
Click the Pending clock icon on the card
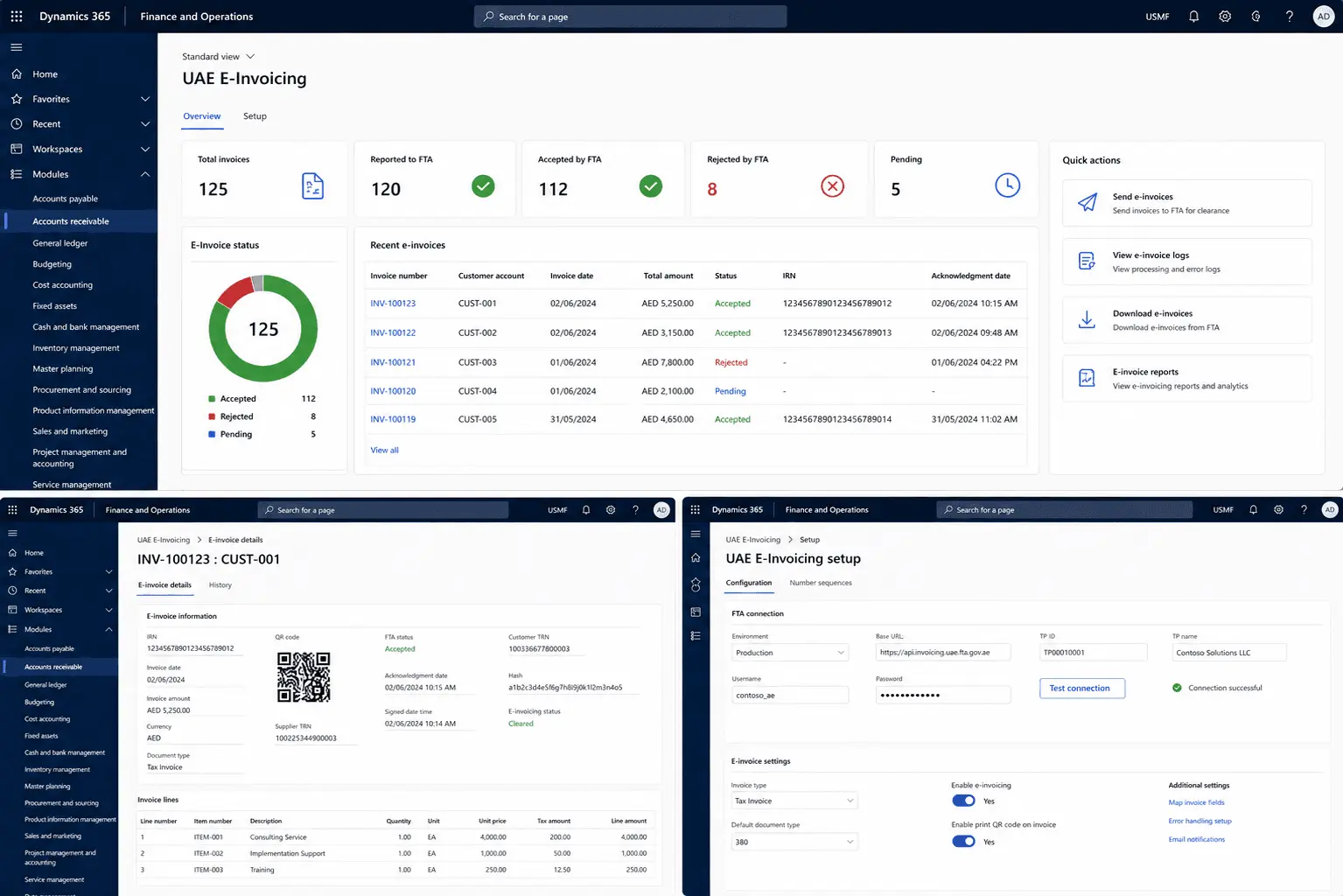pyautogui.click(x=1007, y=185)
